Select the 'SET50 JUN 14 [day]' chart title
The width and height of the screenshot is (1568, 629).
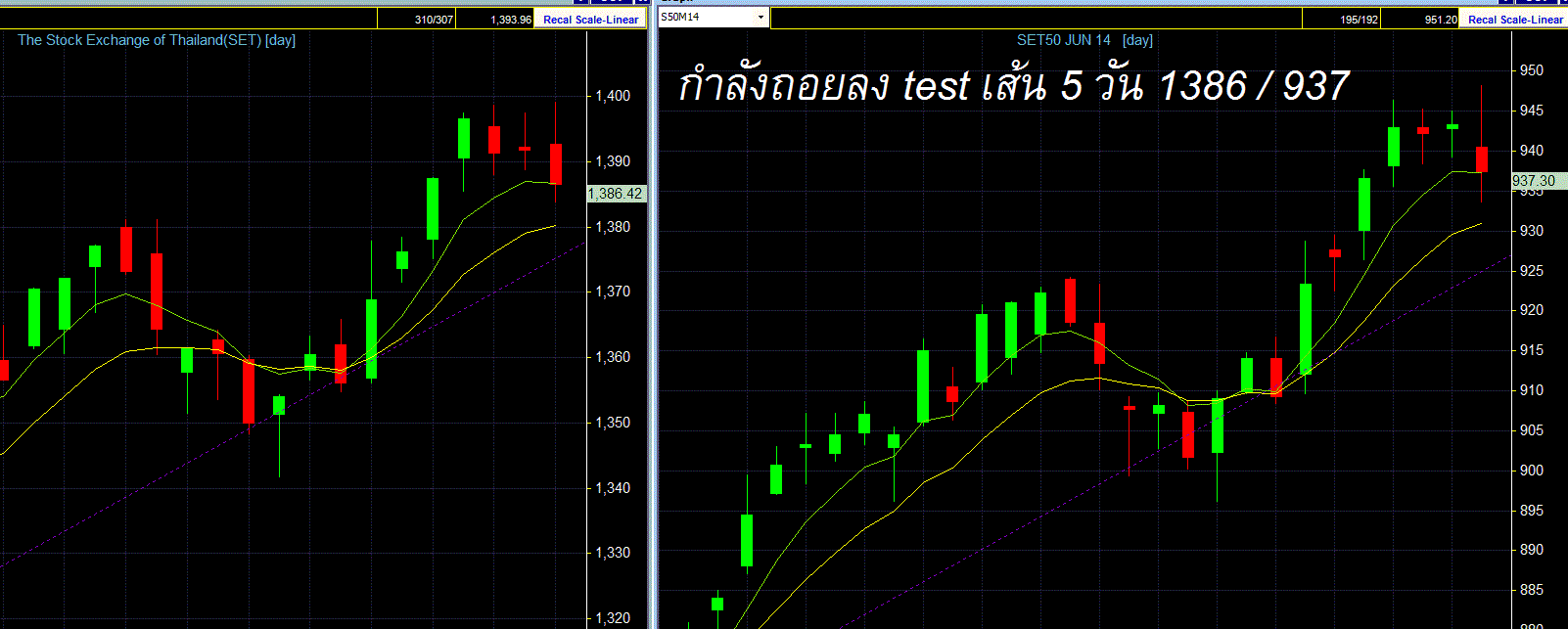[1084, 40]
